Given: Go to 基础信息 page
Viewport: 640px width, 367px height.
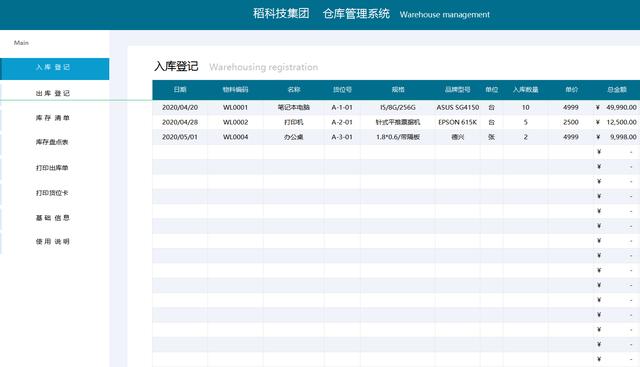Looking at the screenshot, I should coord(53,218).
